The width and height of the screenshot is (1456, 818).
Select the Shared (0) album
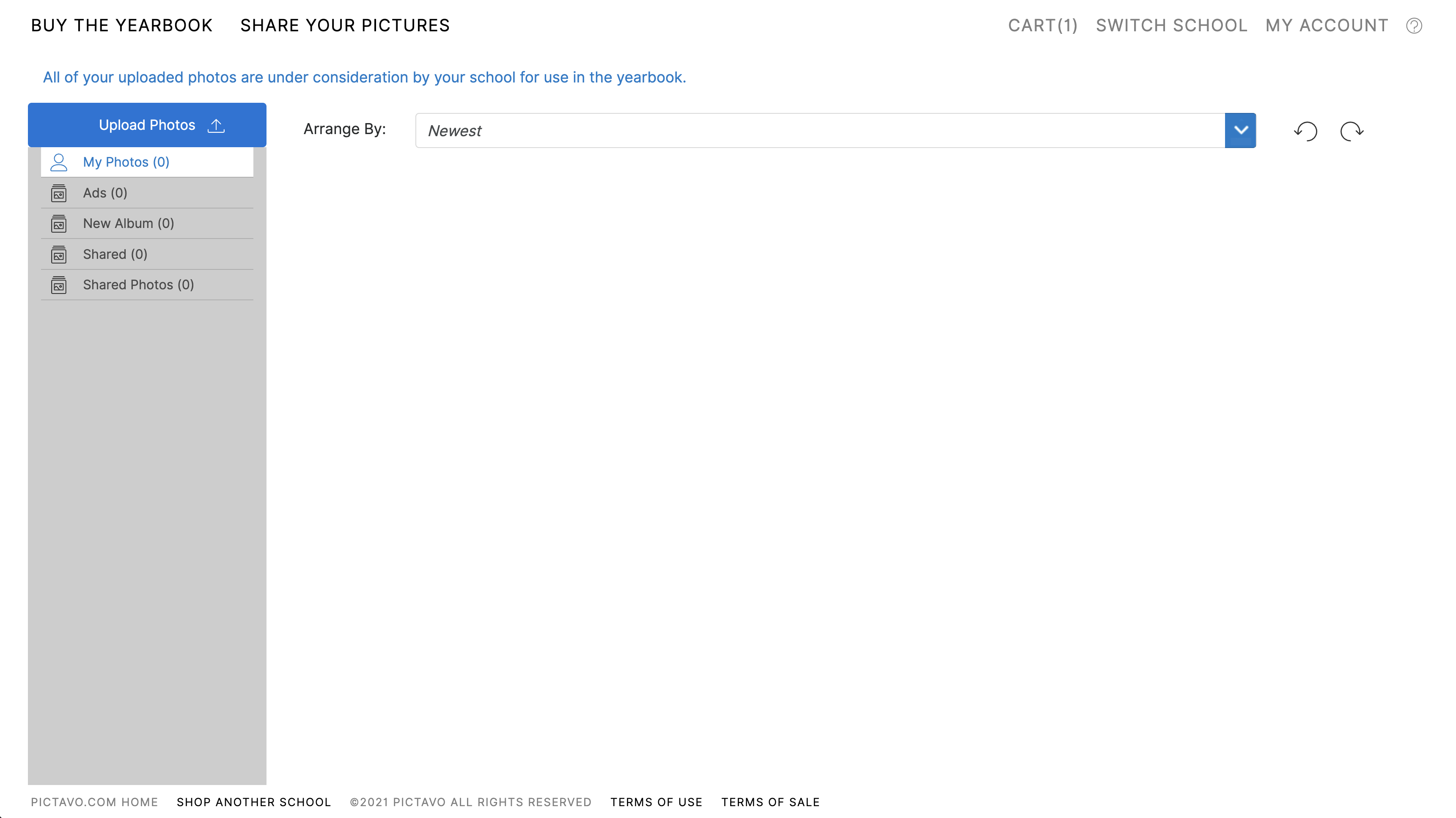[x=147, y=254]
